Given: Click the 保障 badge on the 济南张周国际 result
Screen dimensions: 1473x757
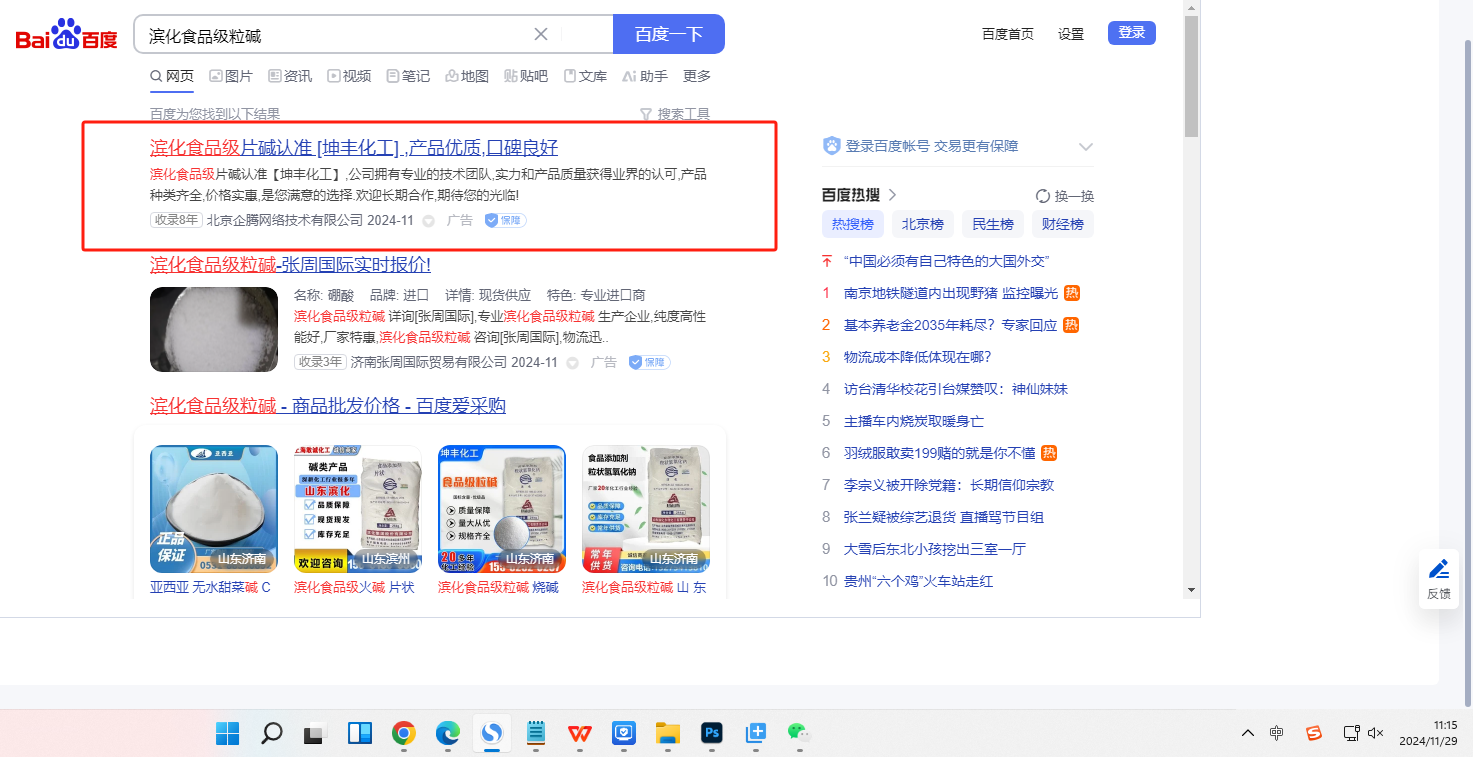Looking at the screenshot, I should 649,362.
